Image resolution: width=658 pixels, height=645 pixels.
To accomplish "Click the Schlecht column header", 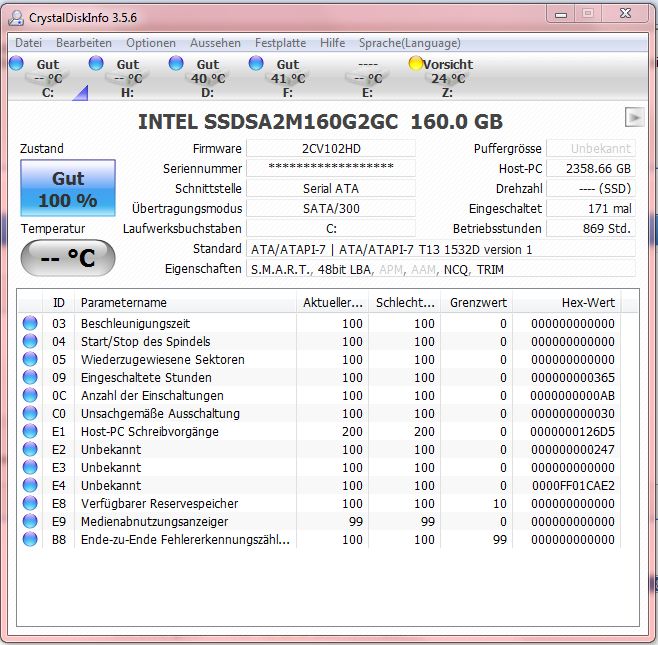I will (x=405, y=303).
